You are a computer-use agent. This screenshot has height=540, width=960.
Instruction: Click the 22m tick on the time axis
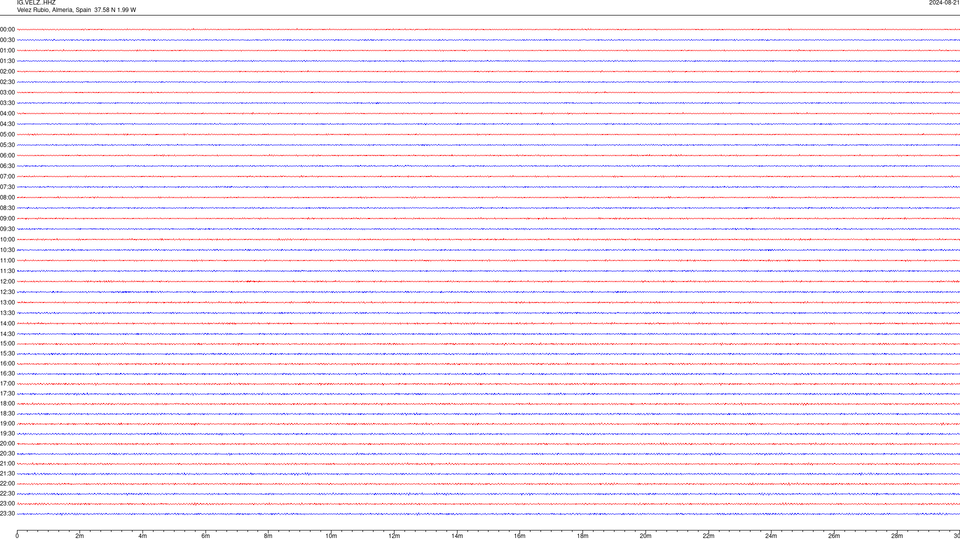pos(708,536)
